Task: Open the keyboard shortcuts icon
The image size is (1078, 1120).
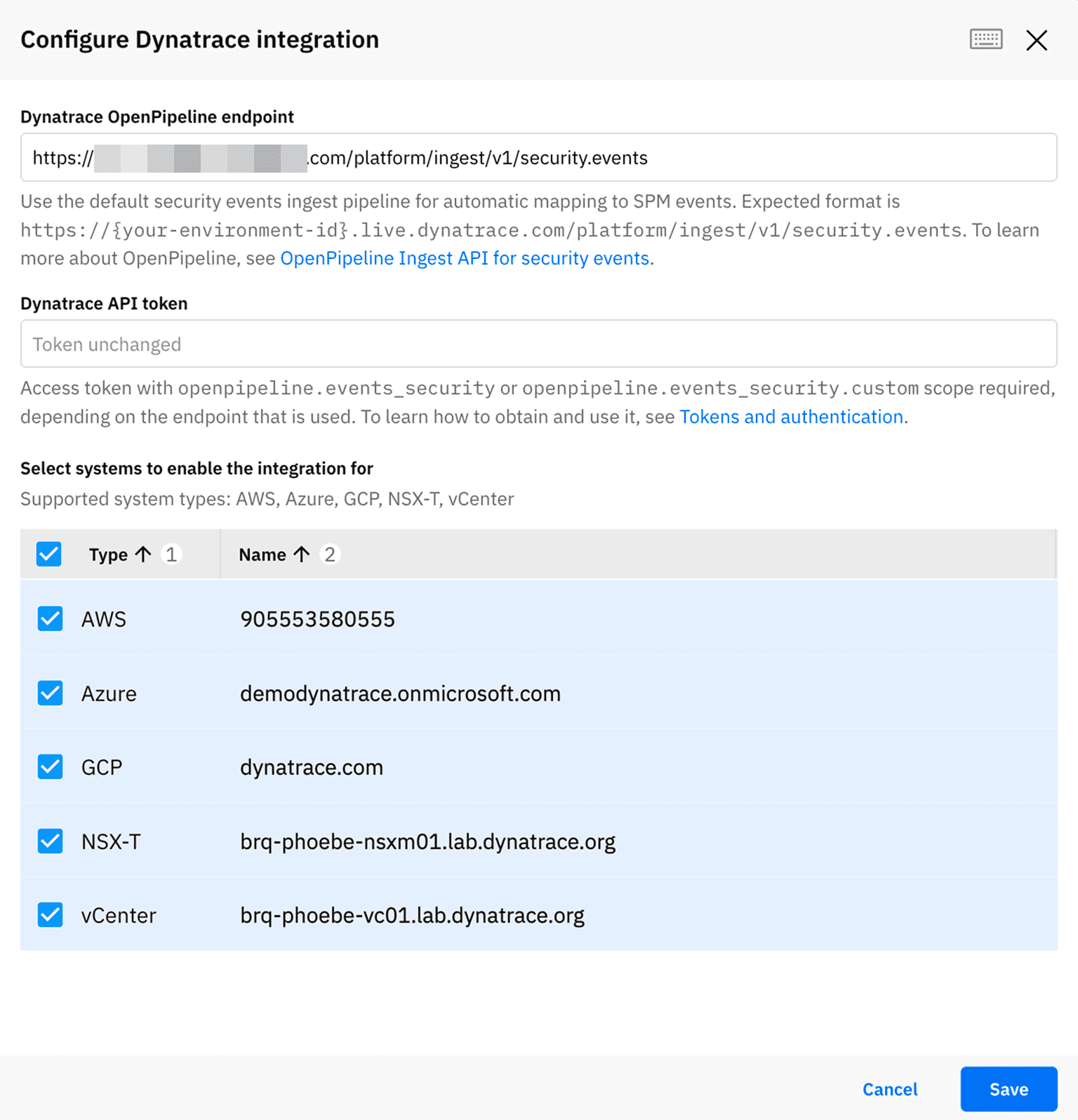Action: [x=986, y=39]
